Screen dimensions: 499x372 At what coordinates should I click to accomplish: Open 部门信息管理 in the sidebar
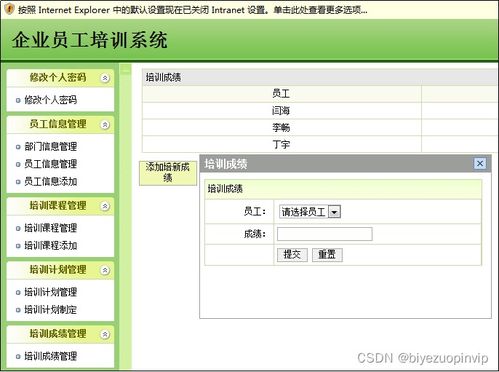pos(51,146)
